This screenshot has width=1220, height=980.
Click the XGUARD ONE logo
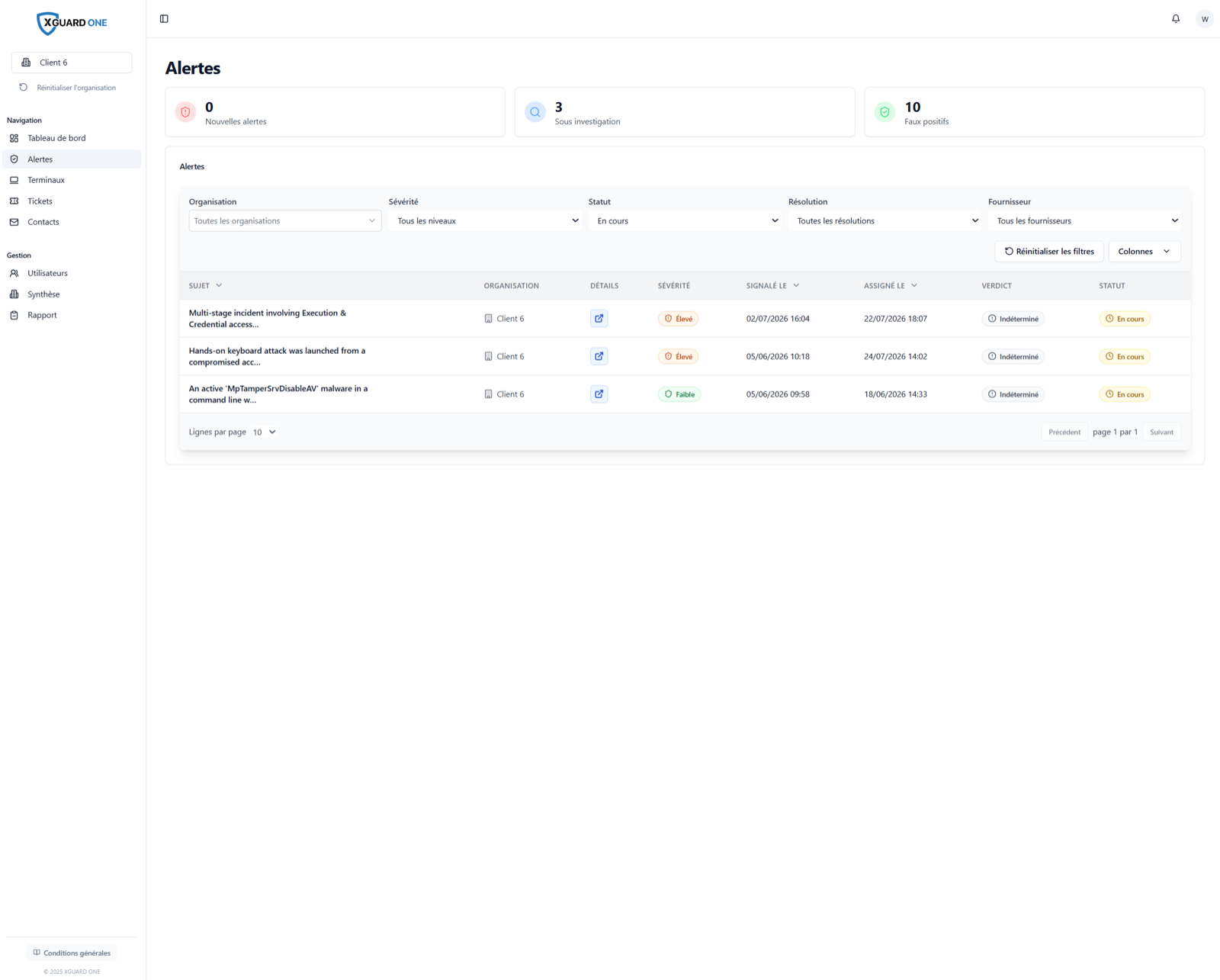pyautogui.click(x=72, y=23)
